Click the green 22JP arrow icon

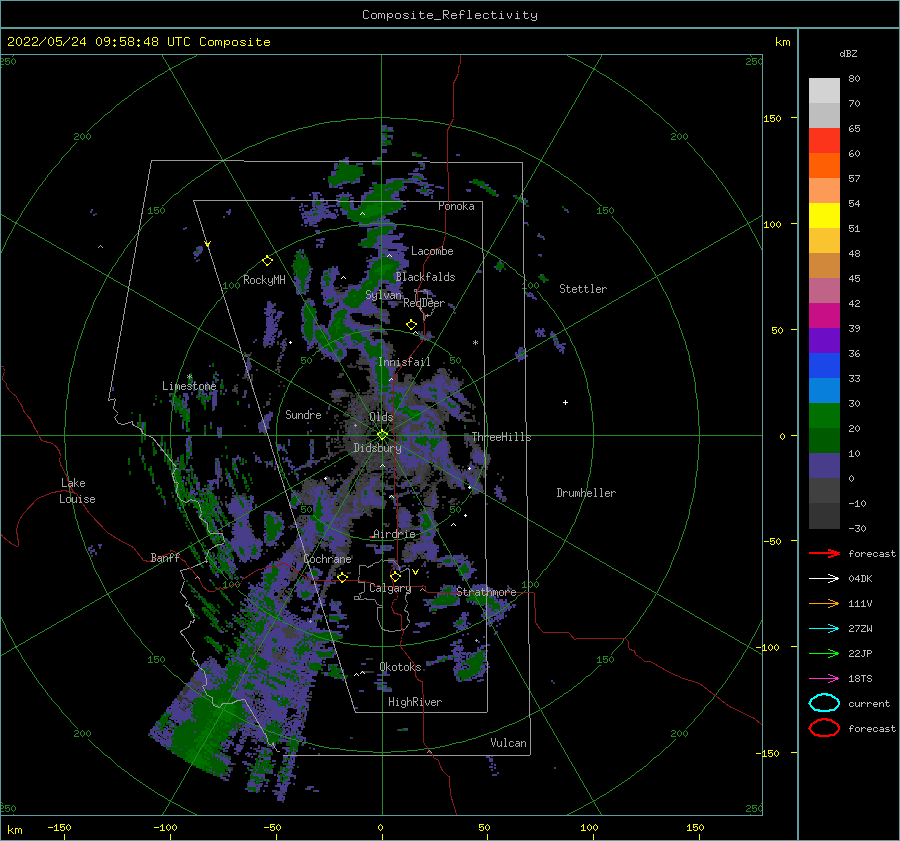[824, 653]
